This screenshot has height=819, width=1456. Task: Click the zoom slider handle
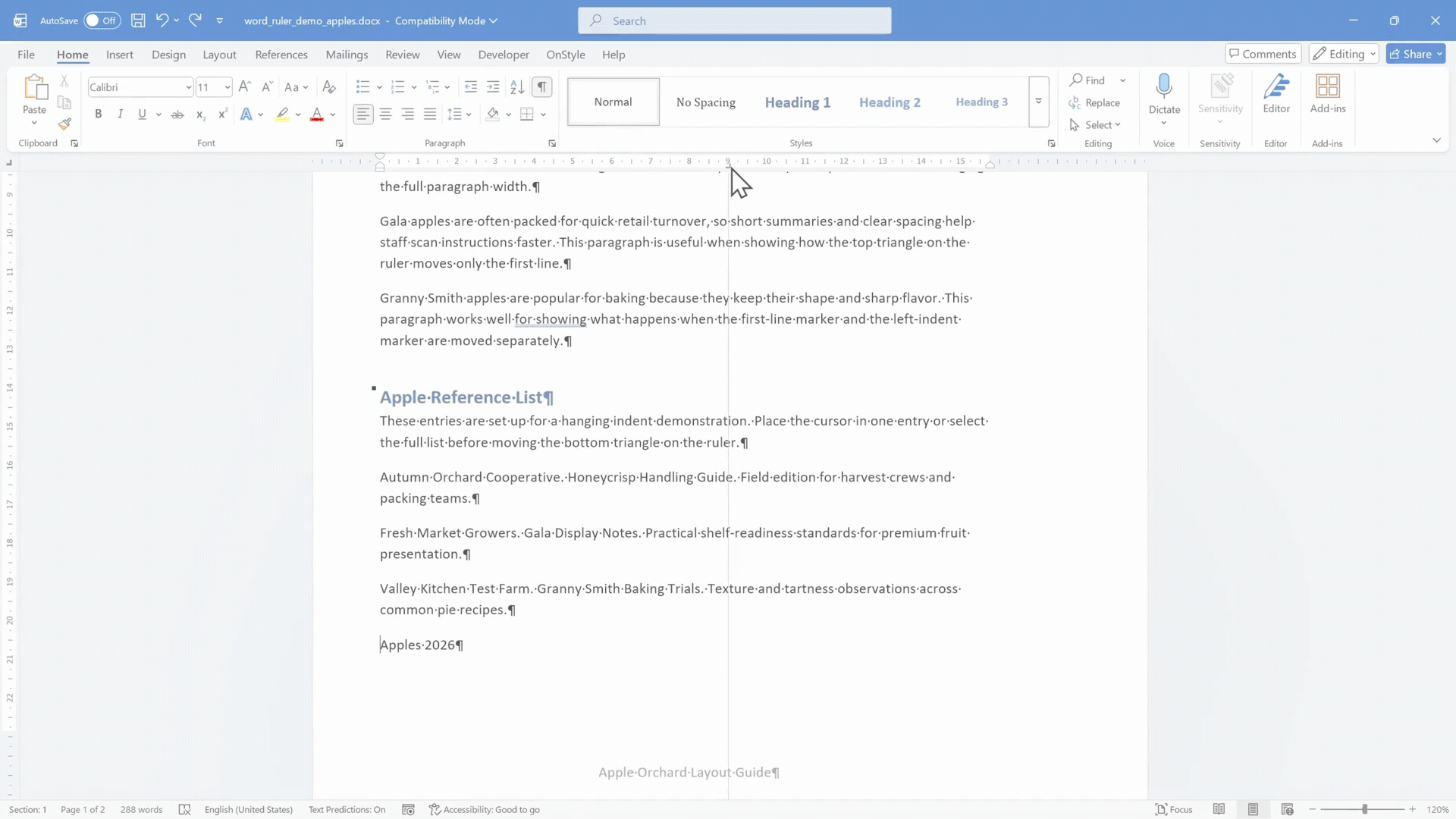tap(1364, 809)
